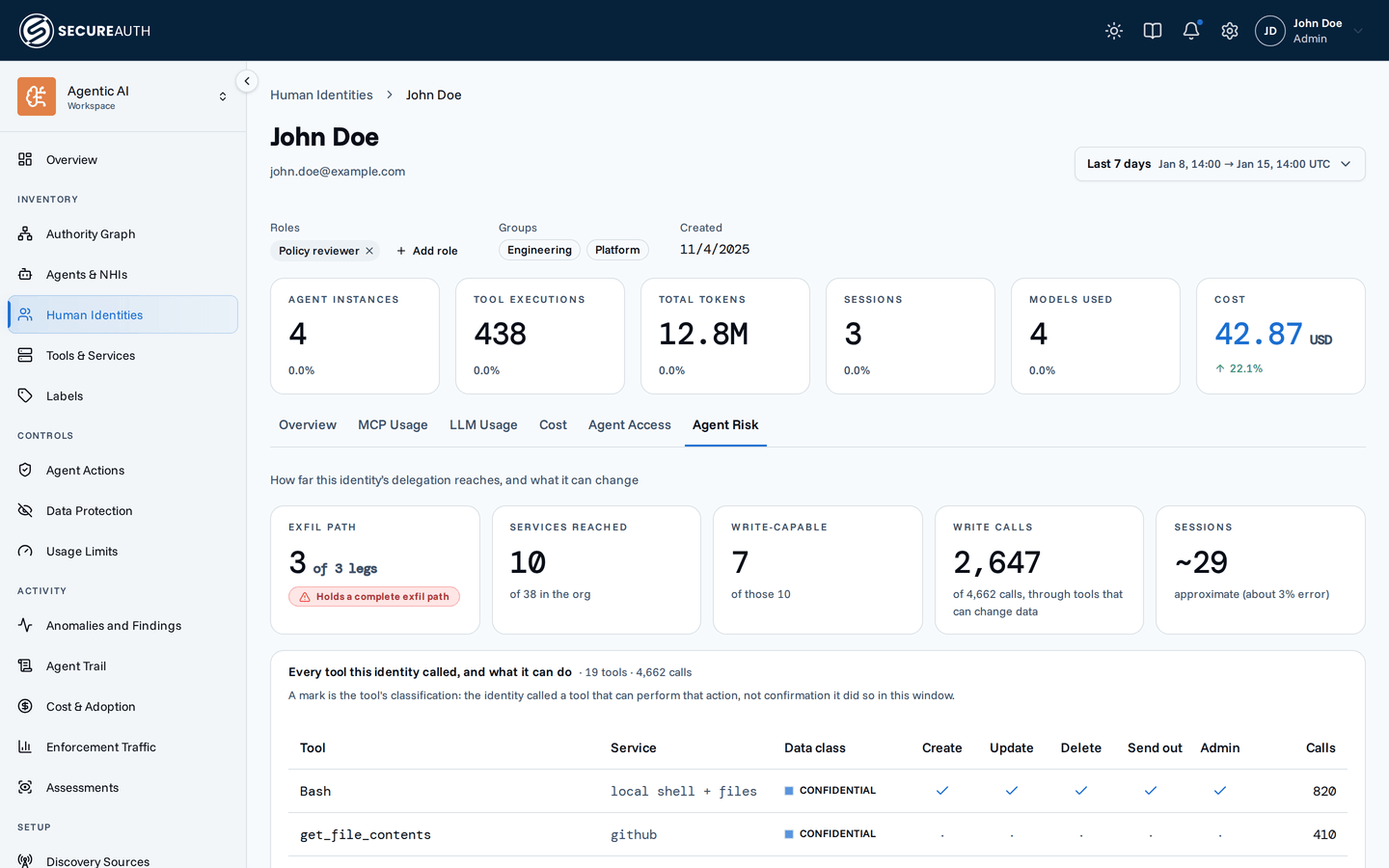The width and height of the screenshot is (1389, 868).
Task: Click the Human Identities breadcrumb link
Action: pyautogui.click(x=321, y=95)
